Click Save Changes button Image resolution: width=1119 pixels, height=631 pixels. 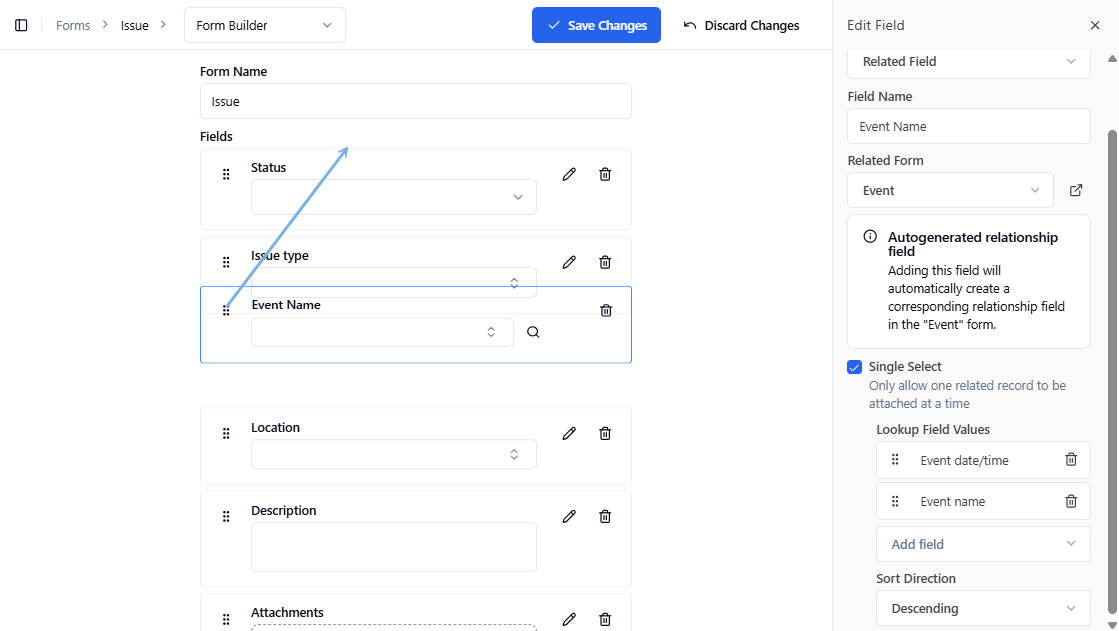pos(596,25)
